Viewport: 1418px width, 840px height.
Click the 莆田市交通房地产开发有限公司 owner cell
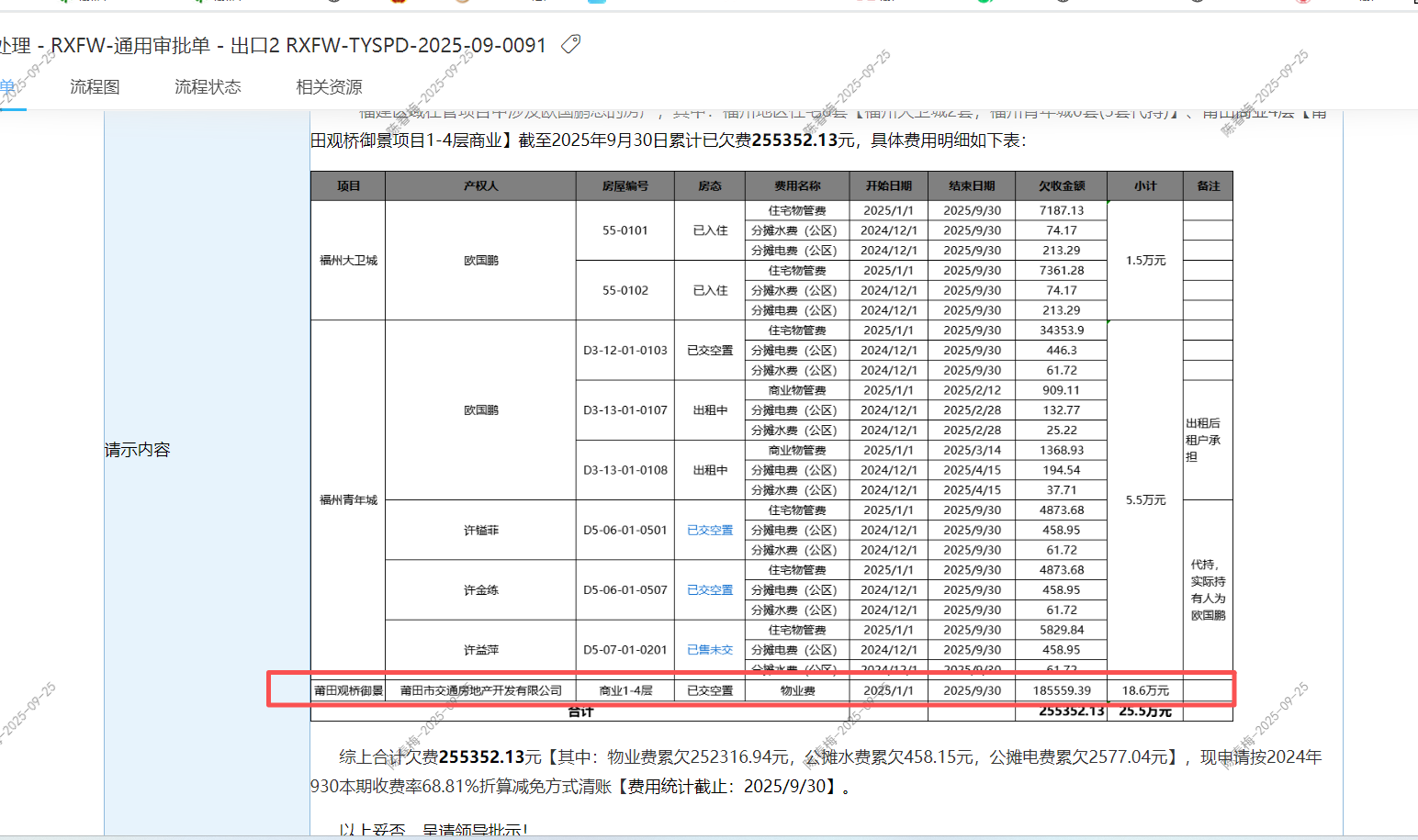[x=480, y=690]
